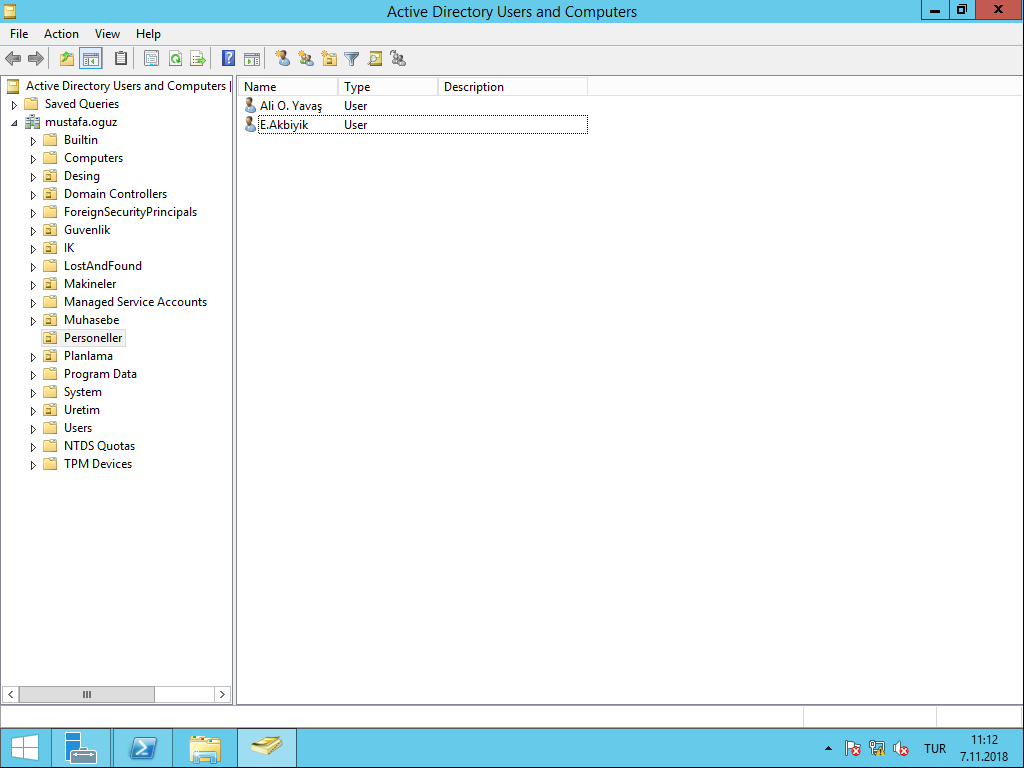Open the Help menu
Screen dimensions: 1024x768
(x=148, y=34)
